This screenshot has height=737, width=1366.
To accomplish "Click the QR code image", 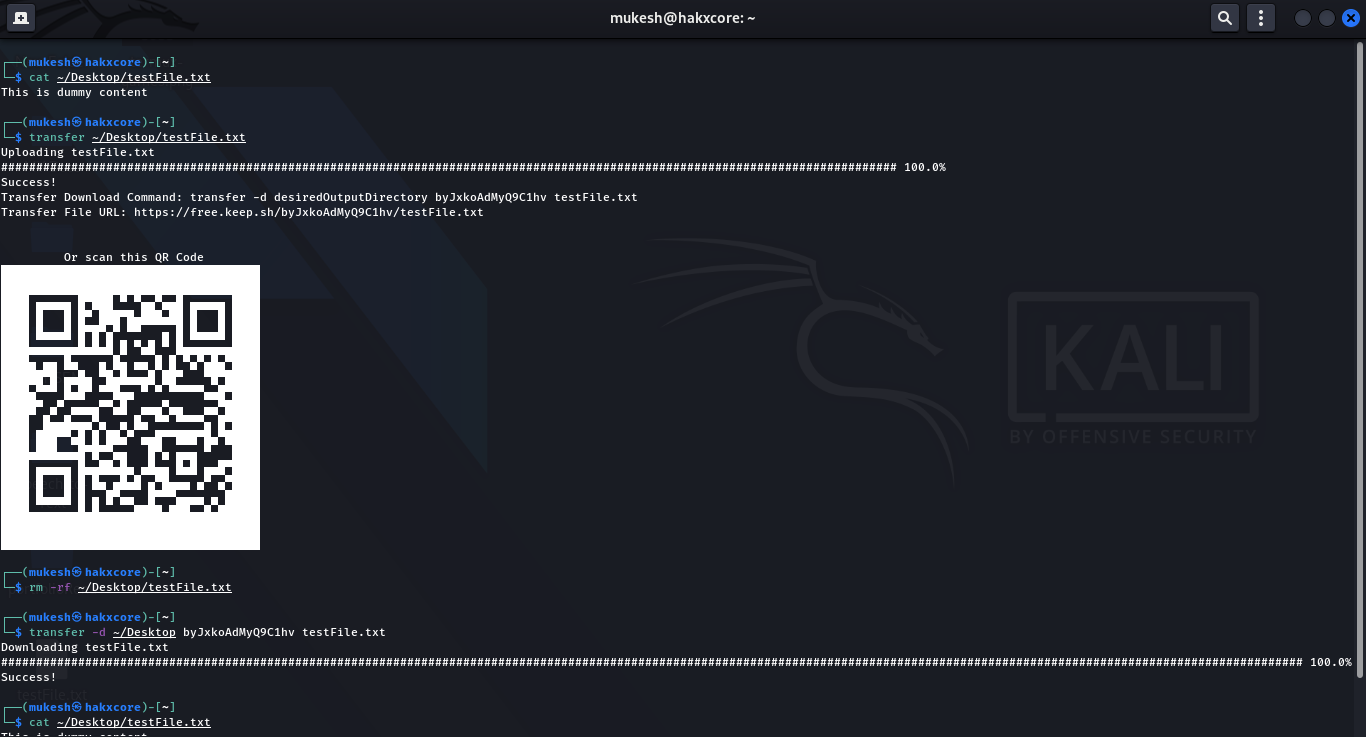I will [x=130, y=407].
